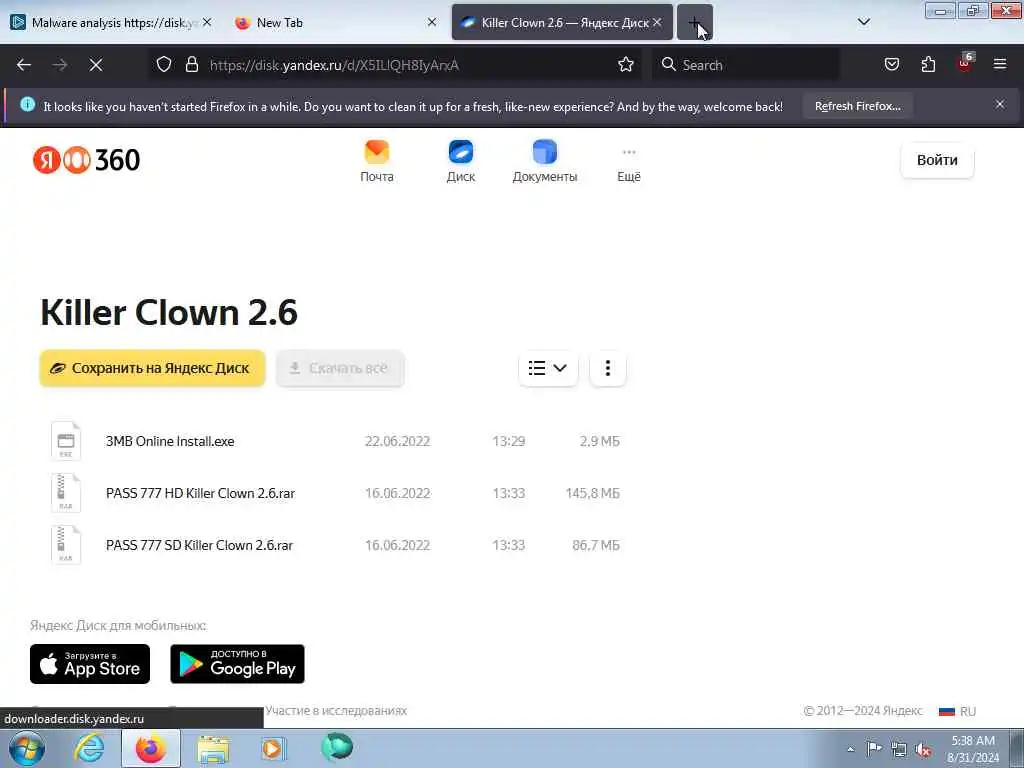
Task: Click the padlock site info icon
Action: click(x=191, y=65)
